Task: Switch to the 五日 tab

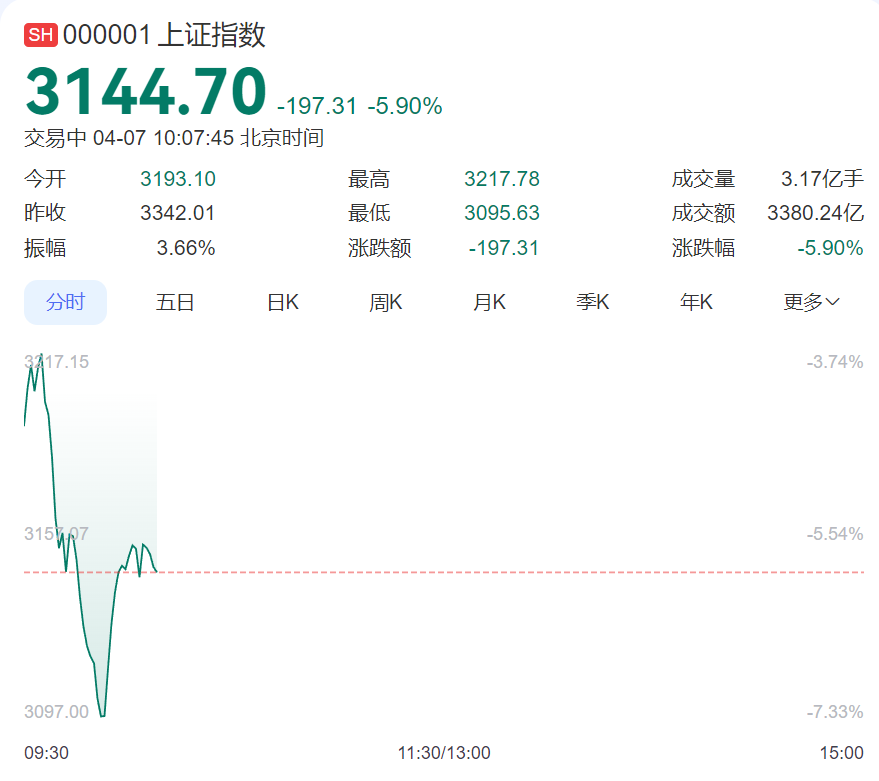Action: 175,302
